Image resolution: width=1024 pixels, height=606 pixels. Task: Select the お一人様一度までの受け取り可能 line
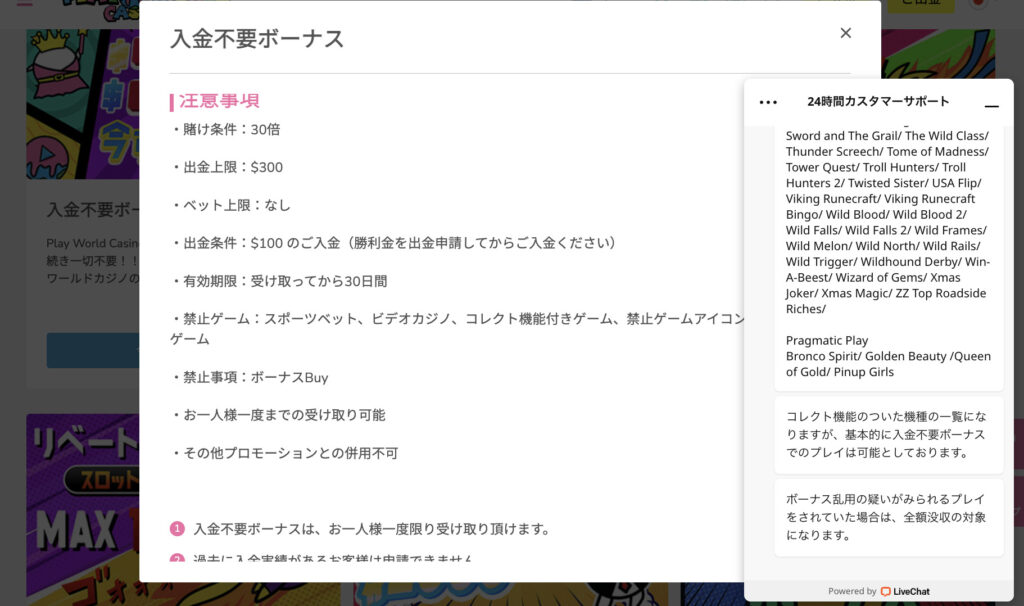[279, 415]
